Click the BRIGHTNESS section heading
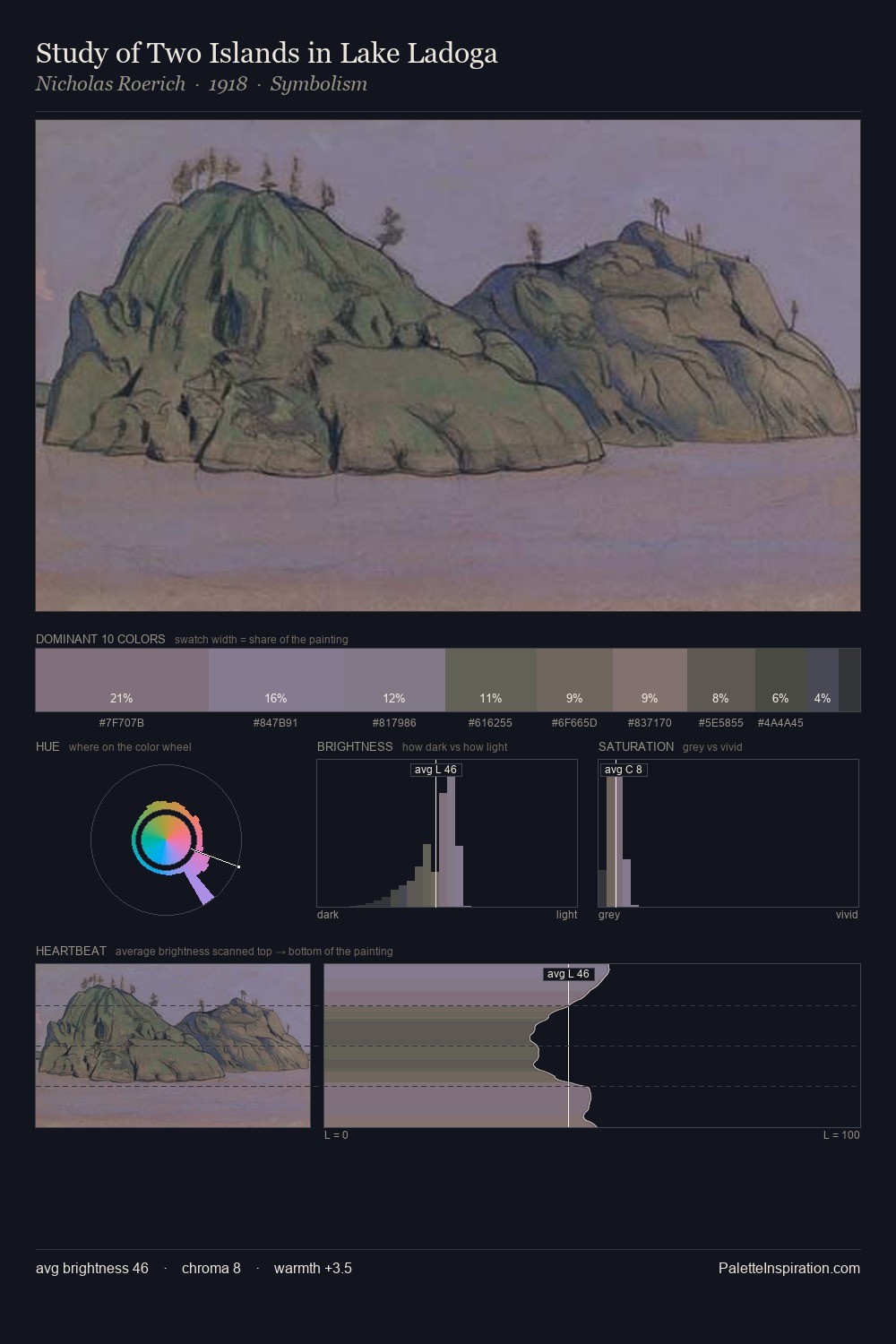Screen dimensions: 896x1344 click(x=355, y=746)
